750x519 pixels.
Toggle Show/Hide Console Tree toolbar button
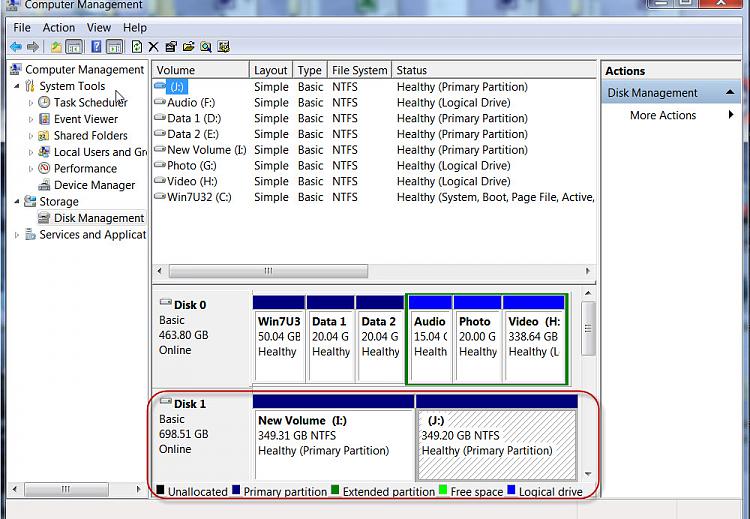point(74,47)
